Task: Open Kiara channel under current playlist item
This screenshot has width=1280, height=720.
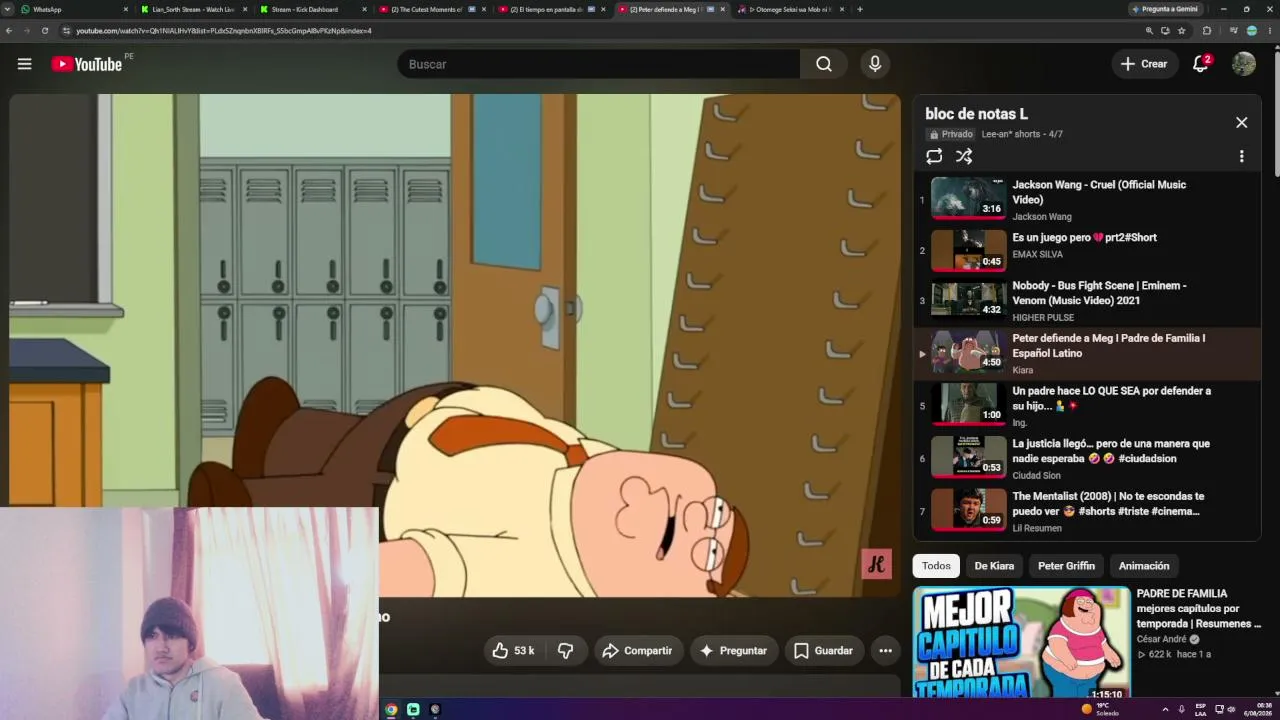Action: tap(1022, 370)
